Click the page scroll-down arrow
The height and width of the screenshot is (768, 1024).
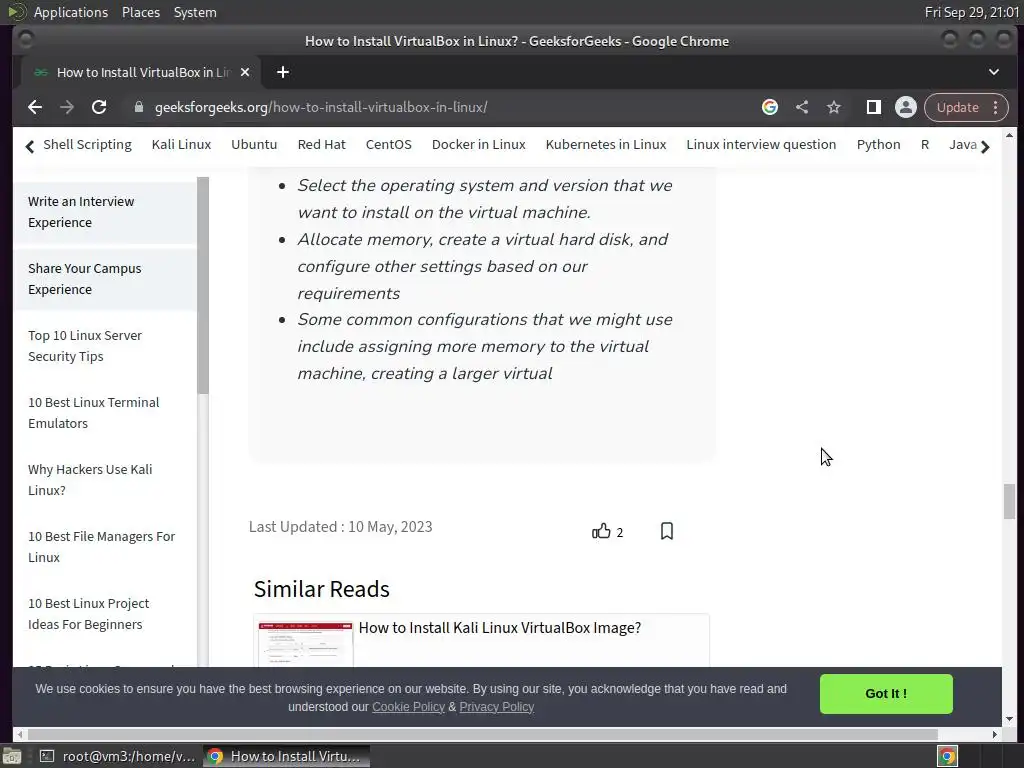click(x=1010, y=719)
